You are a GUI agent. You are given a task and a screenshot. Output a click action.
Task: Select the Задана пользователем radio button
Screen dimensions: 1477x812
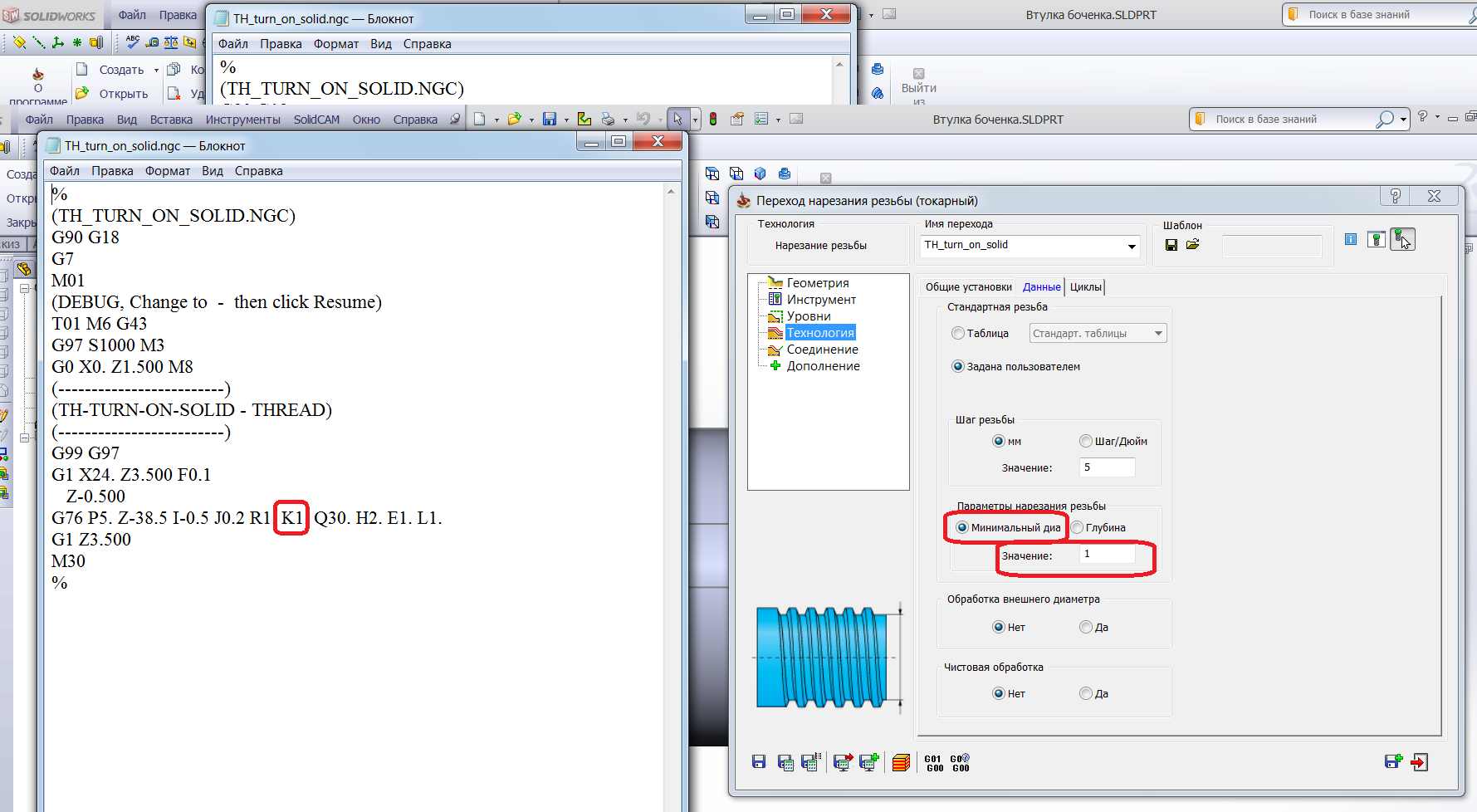click(958, 366)
